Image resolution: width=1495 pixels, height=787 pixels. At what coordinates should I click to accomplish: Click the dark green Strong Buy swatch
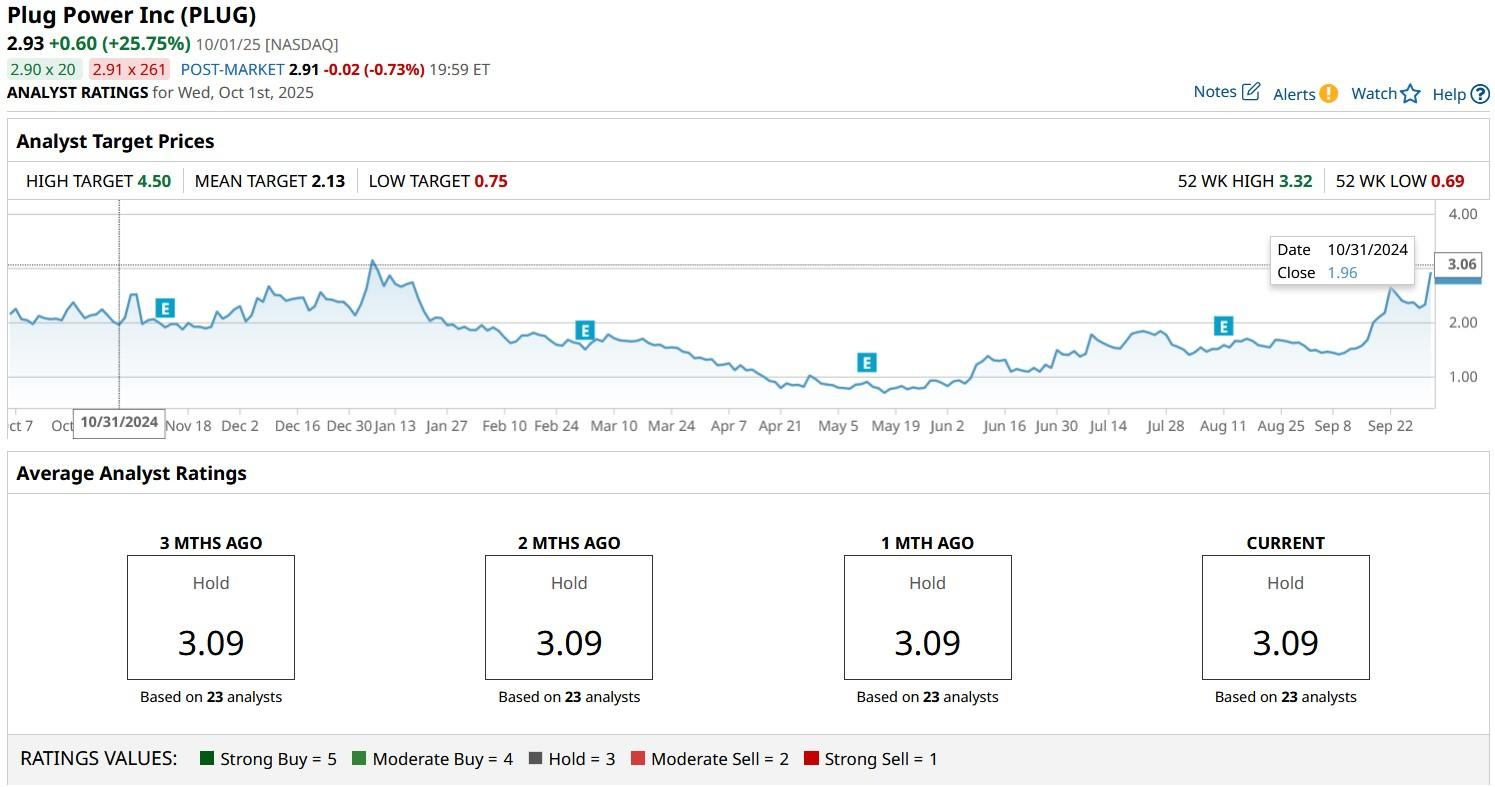click(207, 759)
